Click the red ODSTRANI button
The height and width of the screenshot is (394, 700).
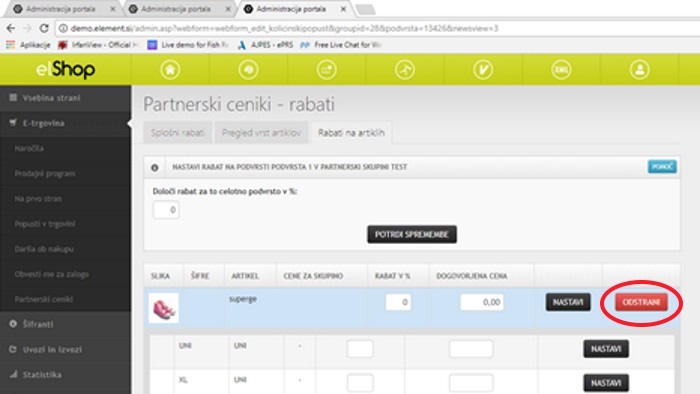[x=641, y=302]
